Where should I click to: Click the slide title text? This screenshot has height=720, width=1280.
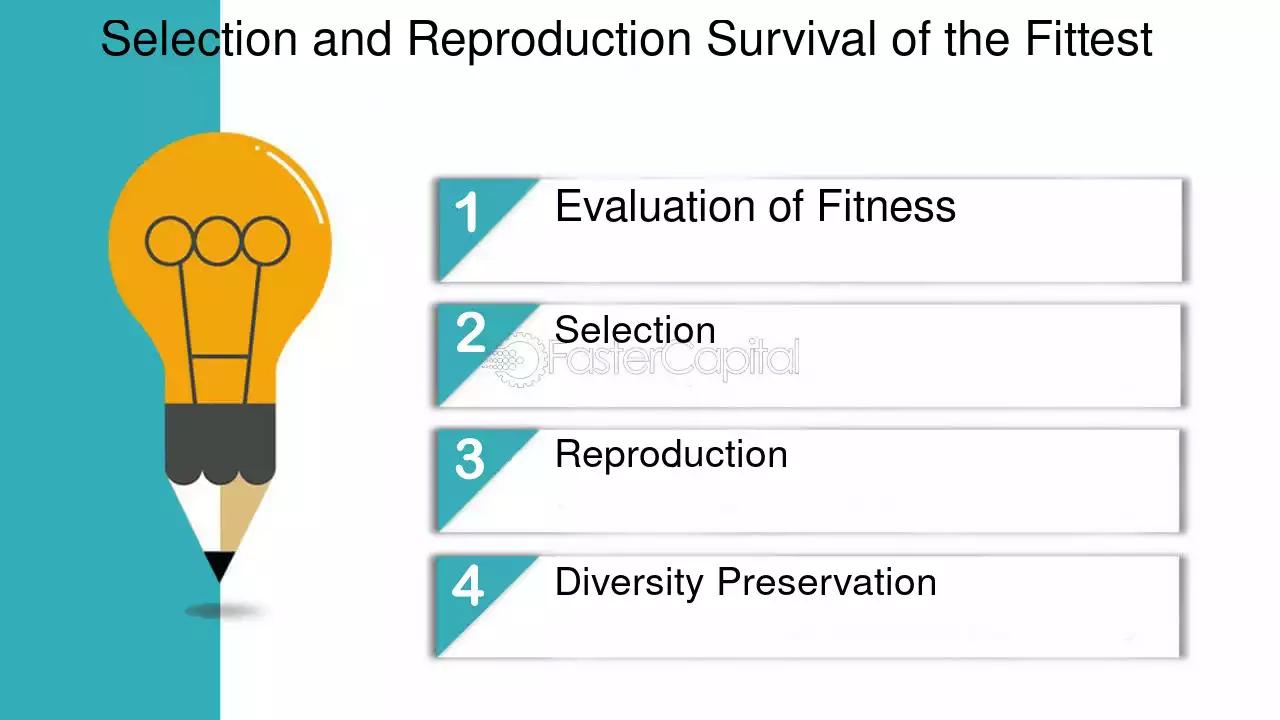tap(626, 40)
